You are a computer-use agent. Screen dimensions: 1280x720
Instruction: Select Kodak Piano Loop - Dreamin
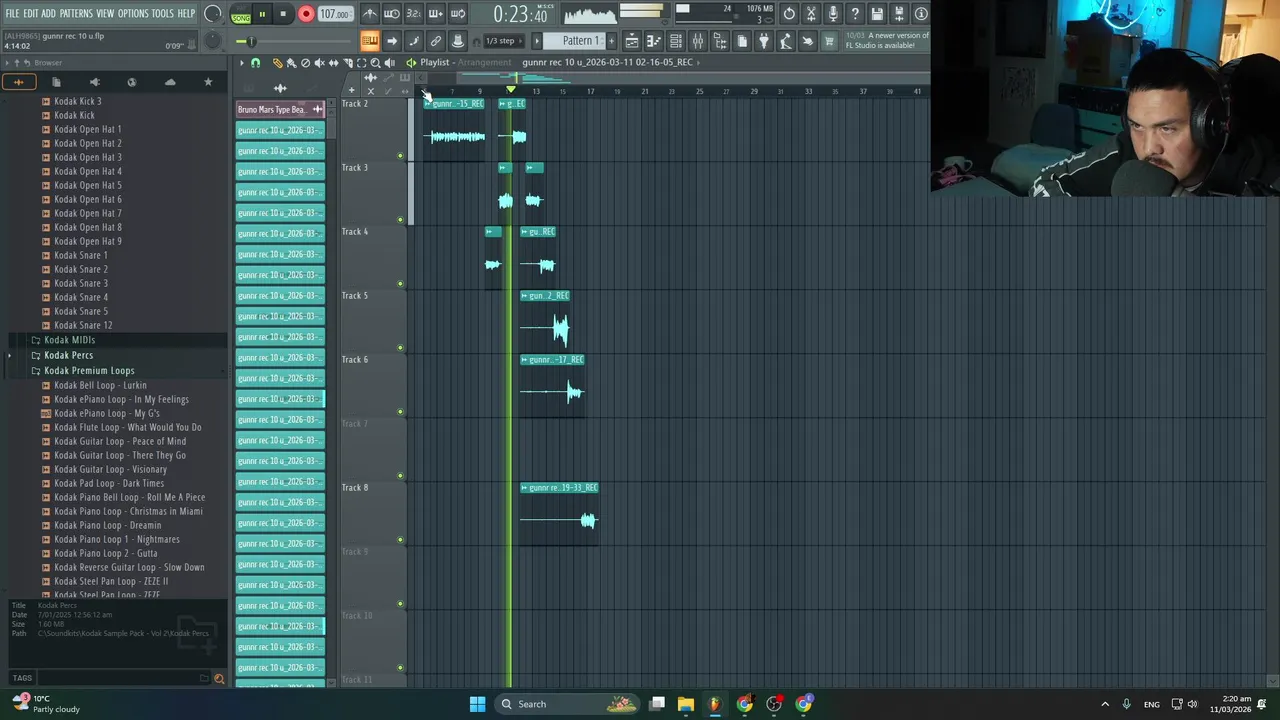(x=107, y=525)
